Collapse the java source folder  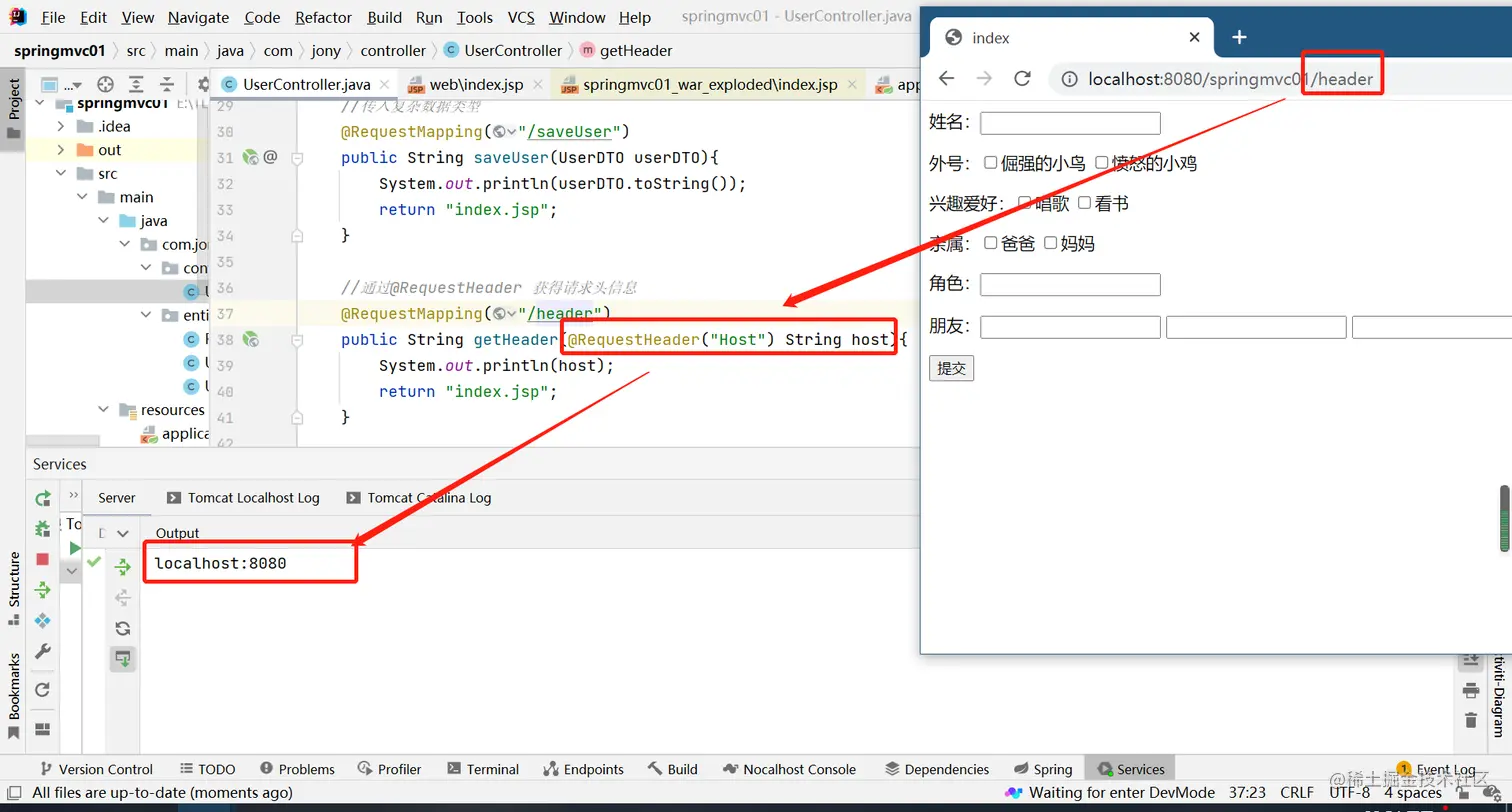[104, 221]
